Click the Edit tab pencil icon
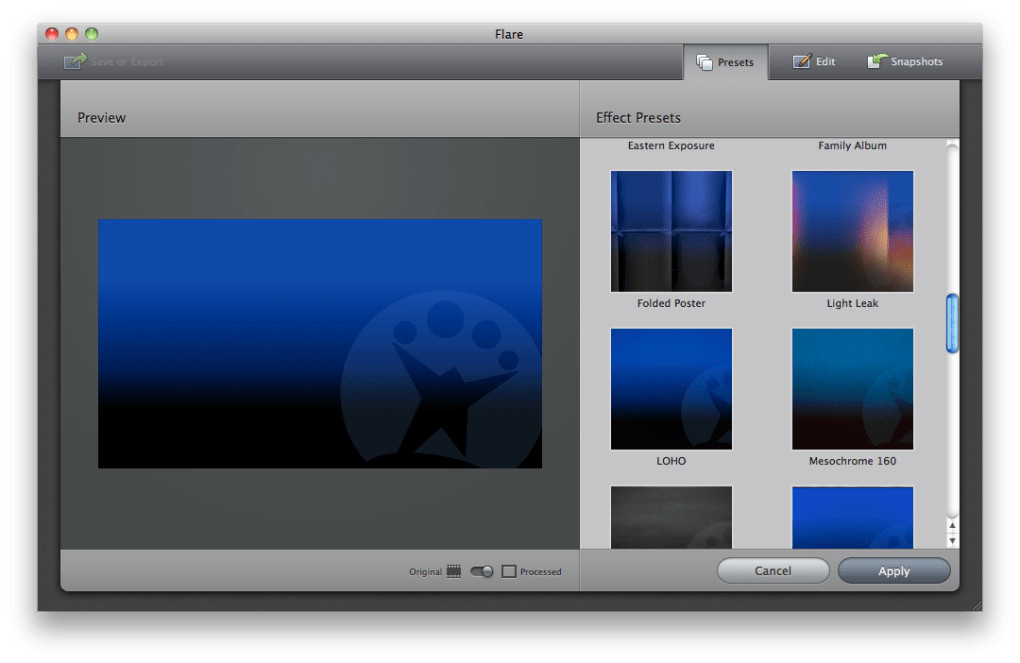 click(801, 61)
